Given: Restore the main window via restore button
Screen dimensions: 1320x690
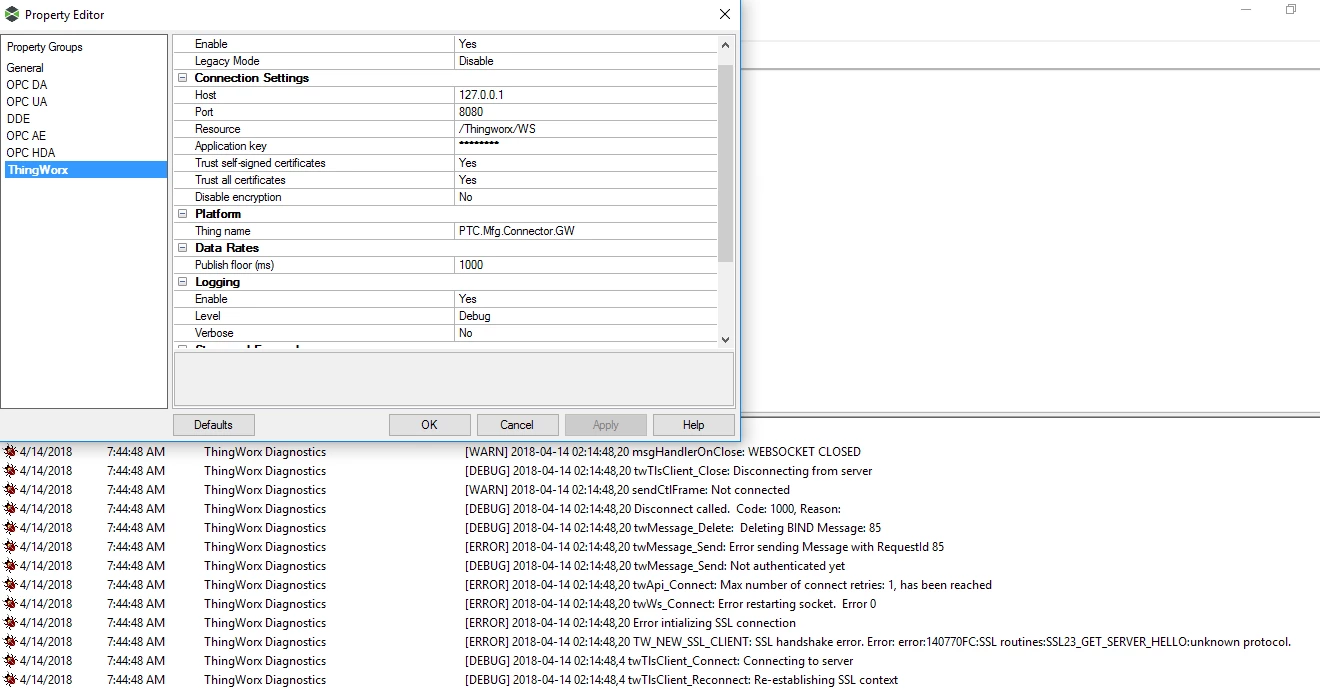Looking at the screenshot, I should click(1291, 10).
